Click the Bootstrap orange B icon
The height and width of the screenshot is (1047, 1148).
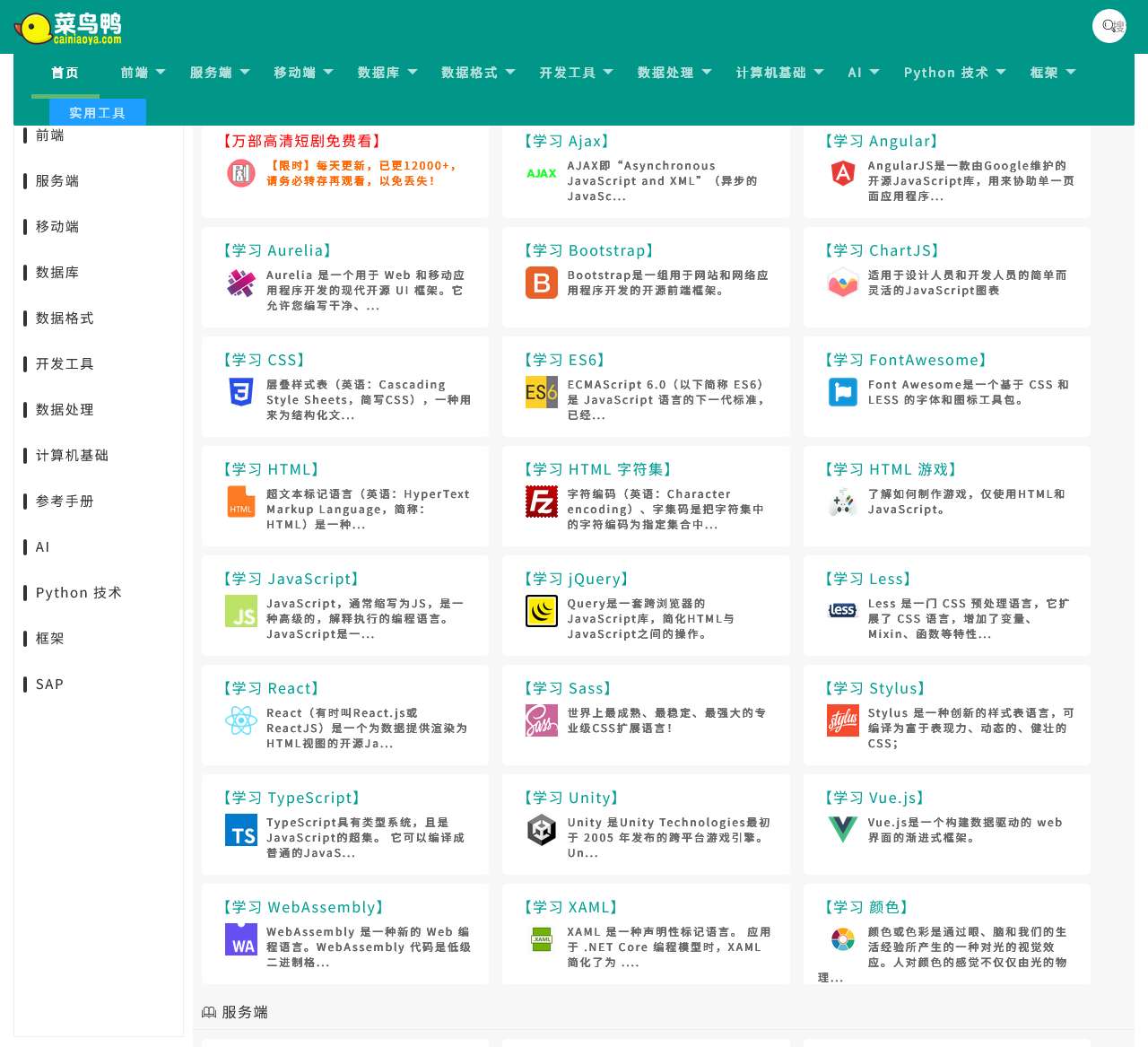click(542, 283)
